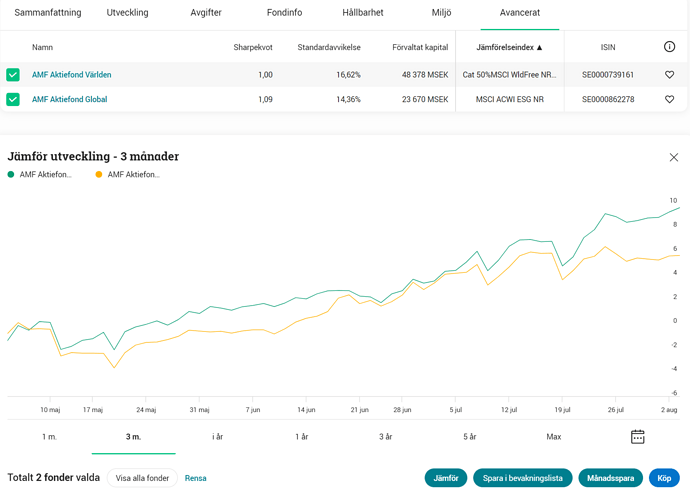Go to the Miljö tab
690x497 pixels.
(x=441, y=13)
